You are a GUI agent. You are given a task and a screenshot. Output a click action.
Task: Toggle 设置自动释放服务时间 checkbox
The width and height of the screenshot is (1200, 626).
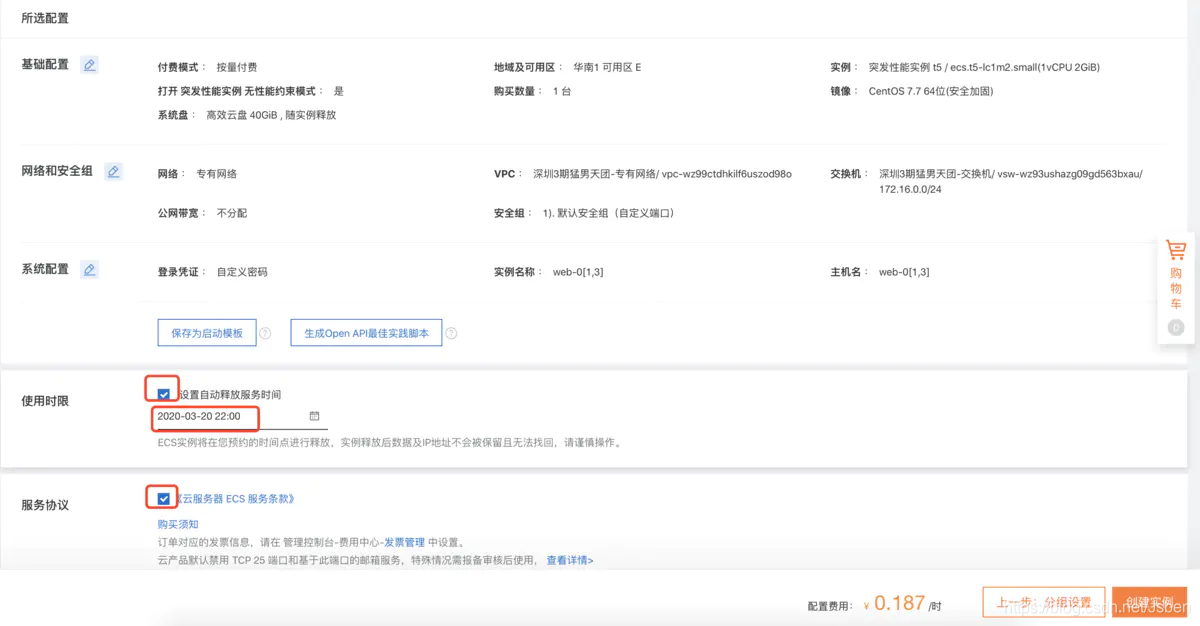pos(164,395)
